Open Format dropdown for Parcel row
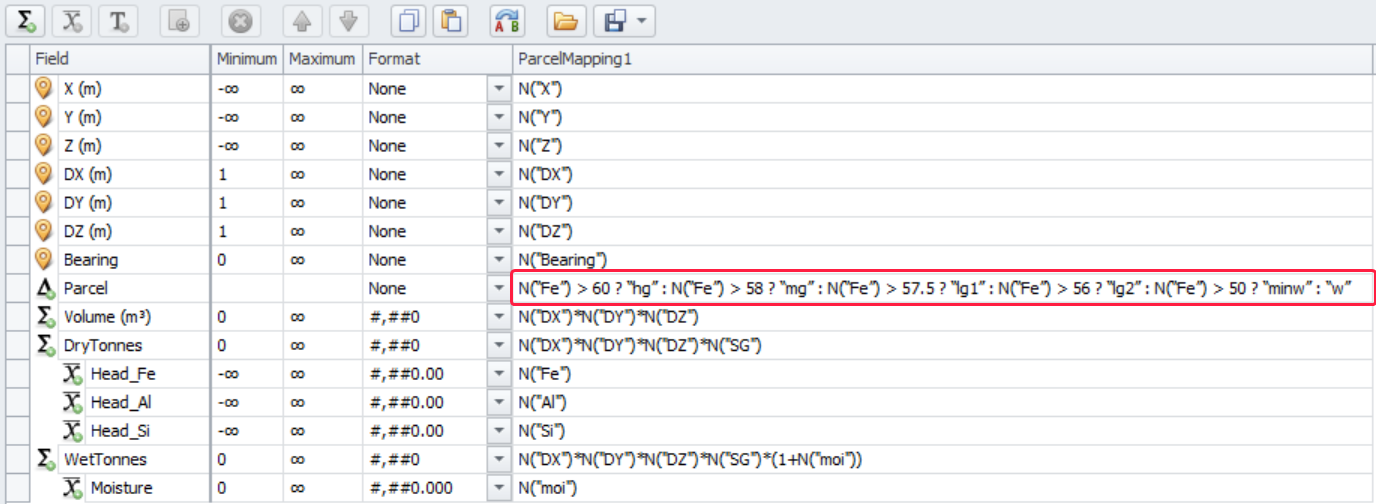The image size is (1376, 504). [499, 288]
